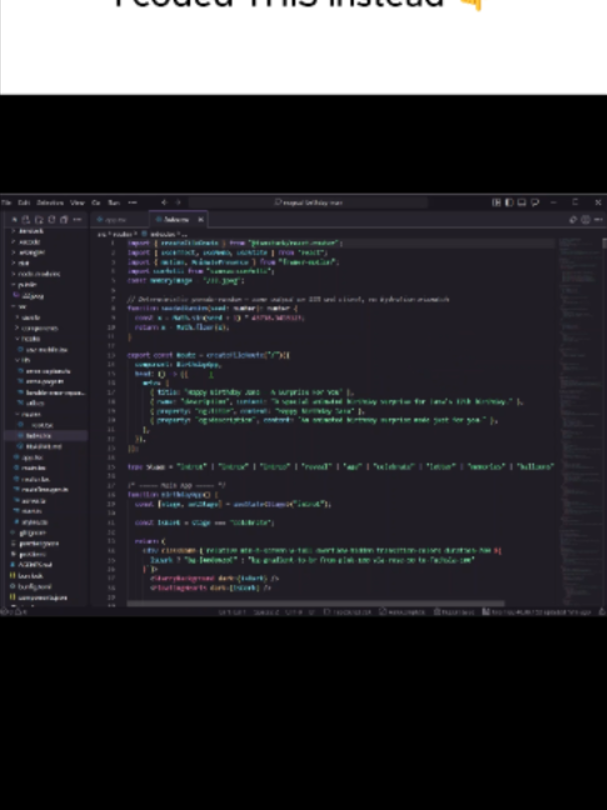Click first icon in Explorer header toolbar
The image size is (607, 810).
14,220
